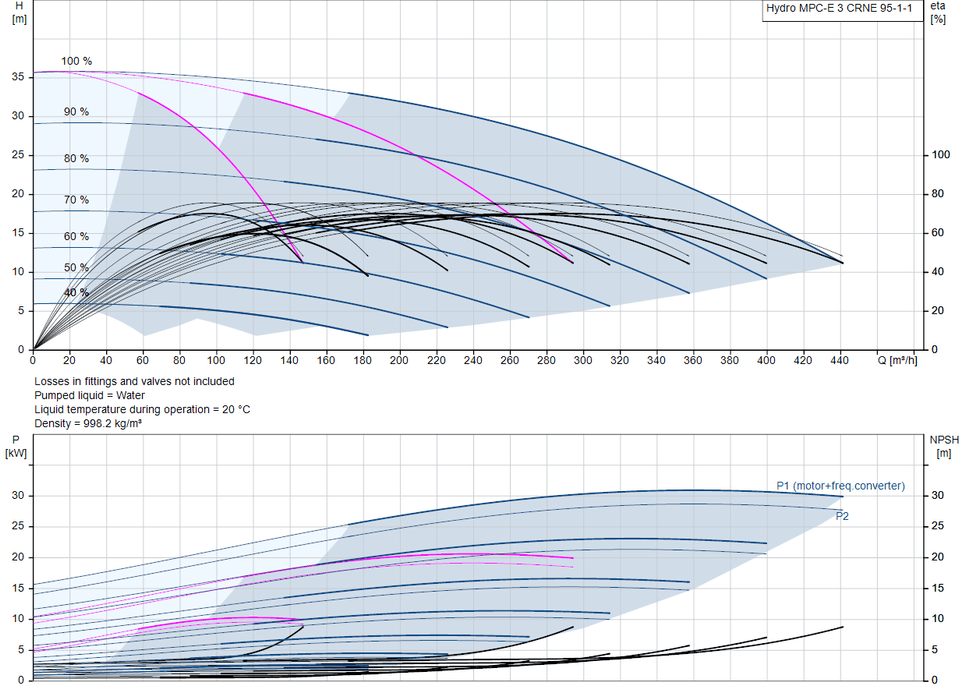966x700 pixels.
Task: Click the 320 tick on the Q axis
Action: coord(619,360)
